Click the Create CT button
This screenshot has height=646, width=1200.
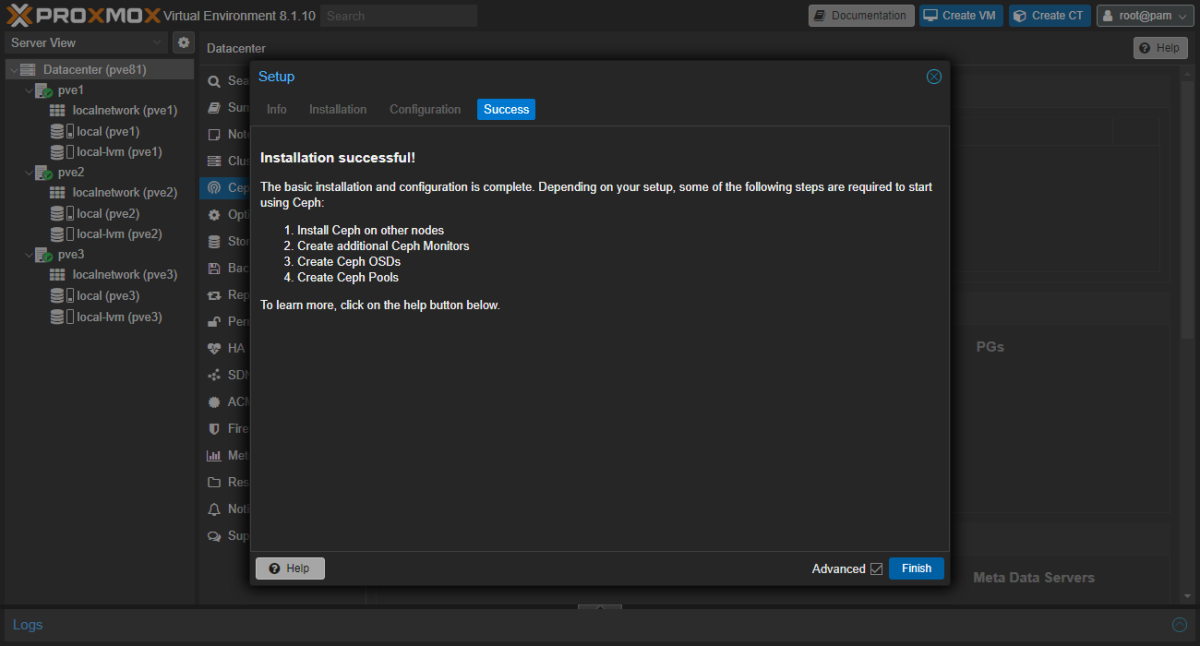(x=1050, y=16)
